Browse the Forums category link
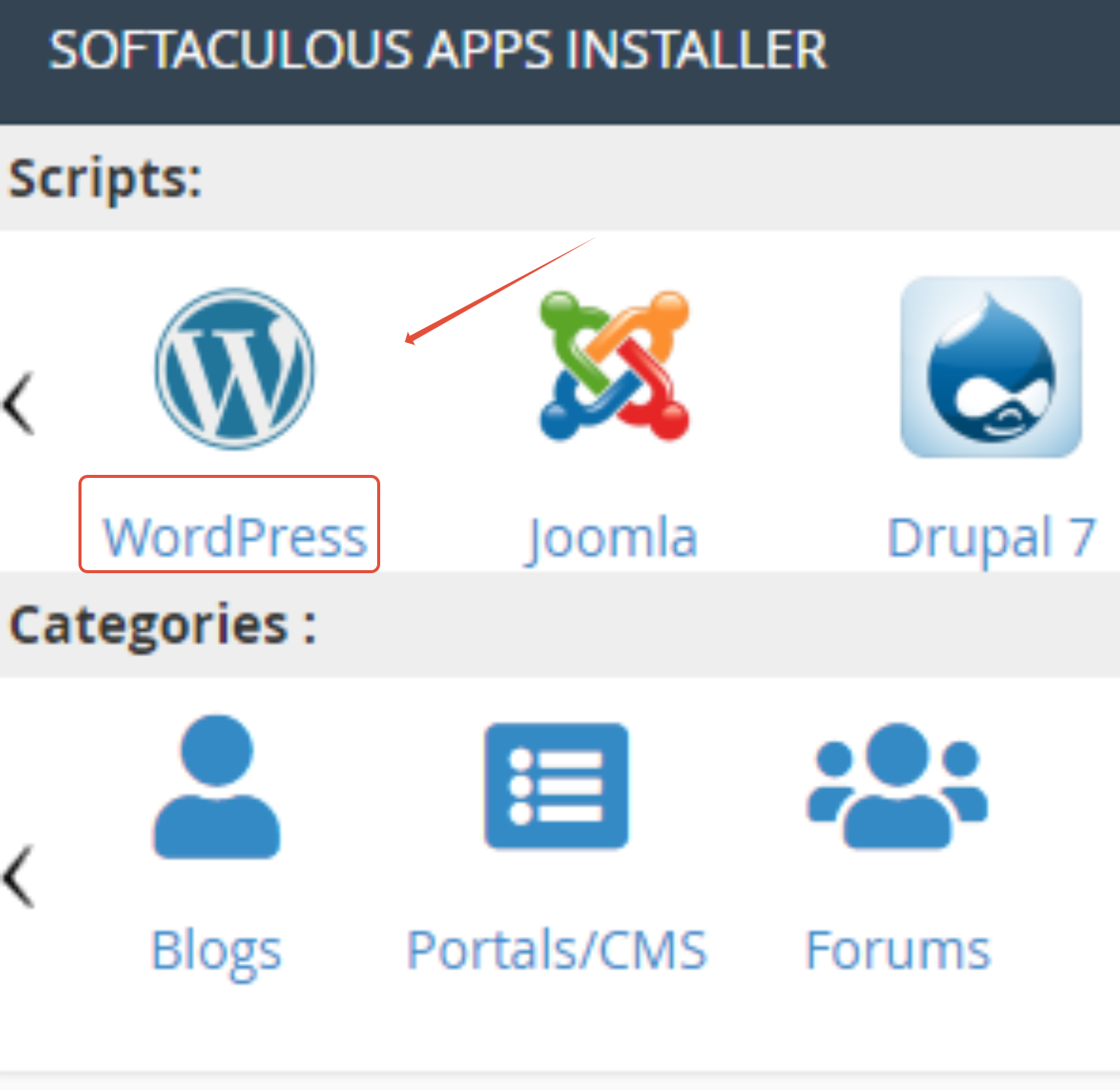 (x=898, y=950)
